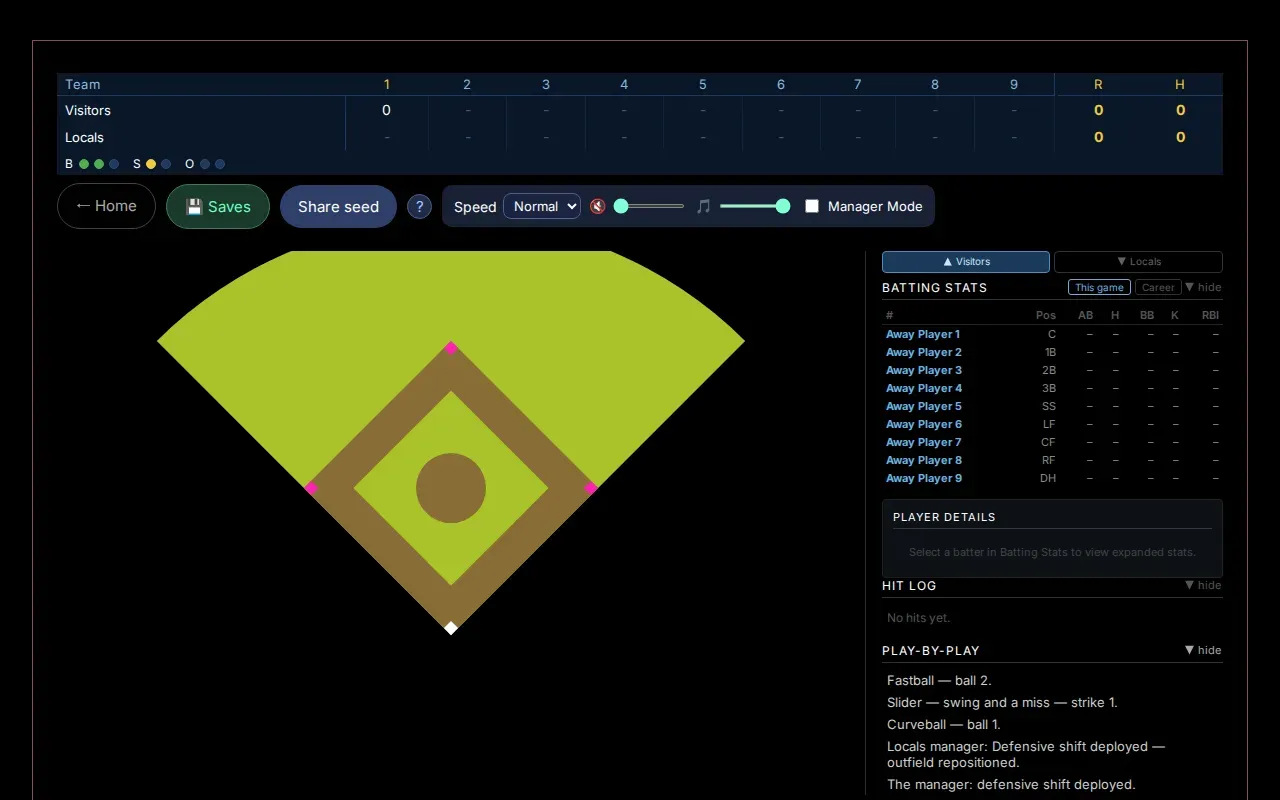Go back using the Home button
Viewport: 1280px width, 800px height.
click(106, 206)
